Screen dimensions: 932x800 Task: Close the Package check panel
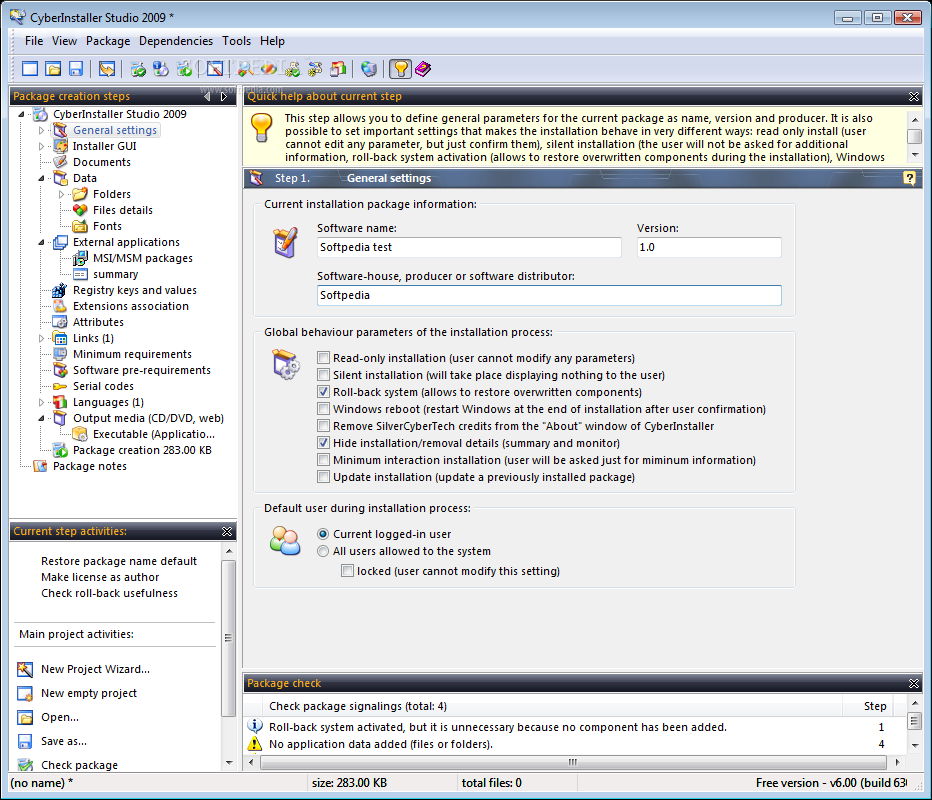(914, 684)
